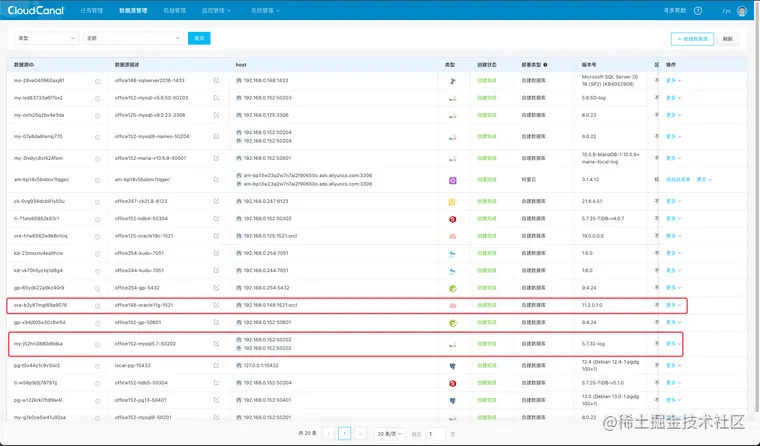Click seek help link in header
The width and height of the screenshot is (760, 446).
(x=675, y=11)
